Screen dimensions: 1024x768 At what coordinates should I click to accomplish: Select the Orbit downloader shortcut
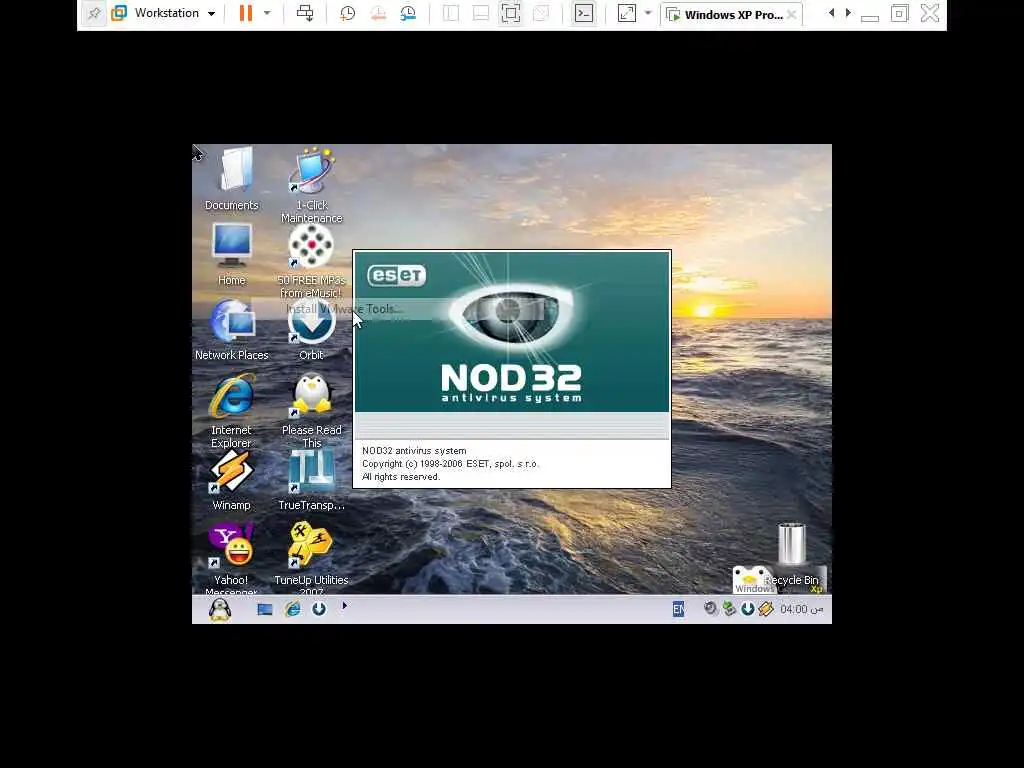312,330
